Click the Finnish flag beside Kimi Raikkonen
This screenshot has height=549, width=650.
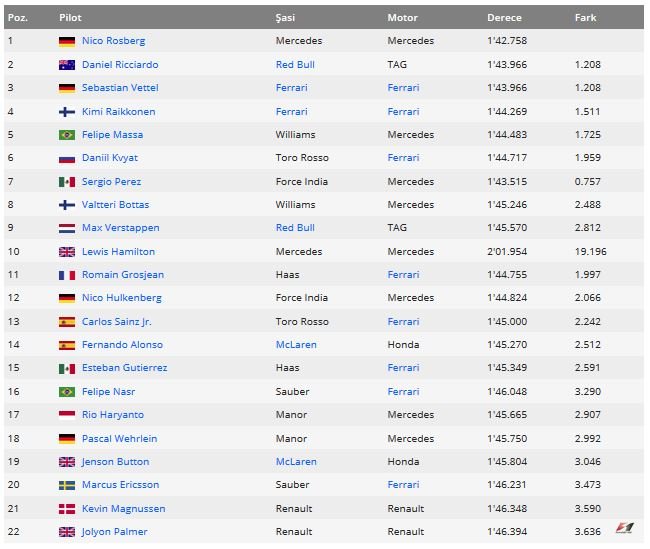coord(67,111)
